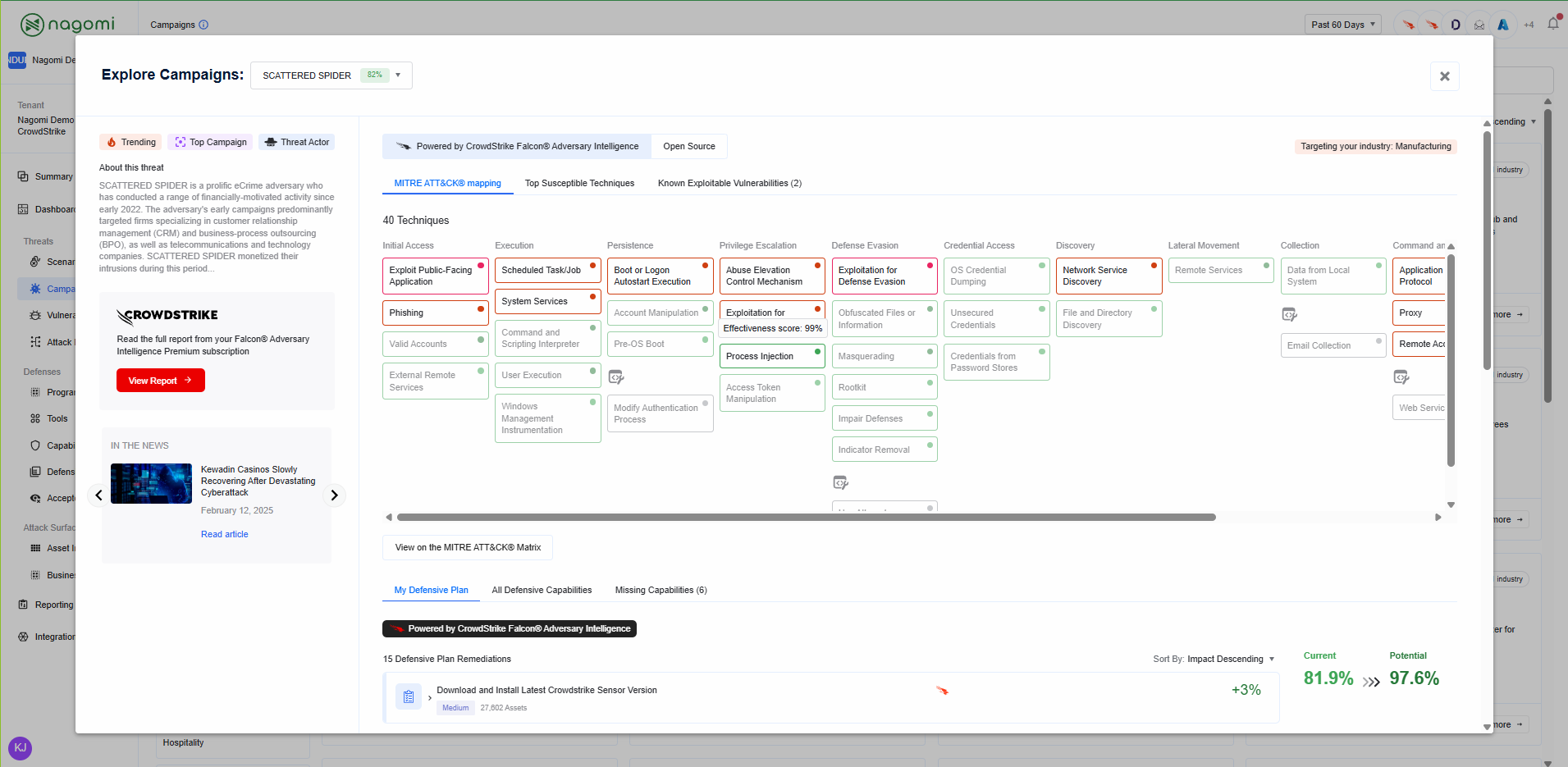The width and height of the screenshot is (1568, 767).
Task: Open the Sort By Impact Descending dropdown
Action: [x=1214, y=659]
